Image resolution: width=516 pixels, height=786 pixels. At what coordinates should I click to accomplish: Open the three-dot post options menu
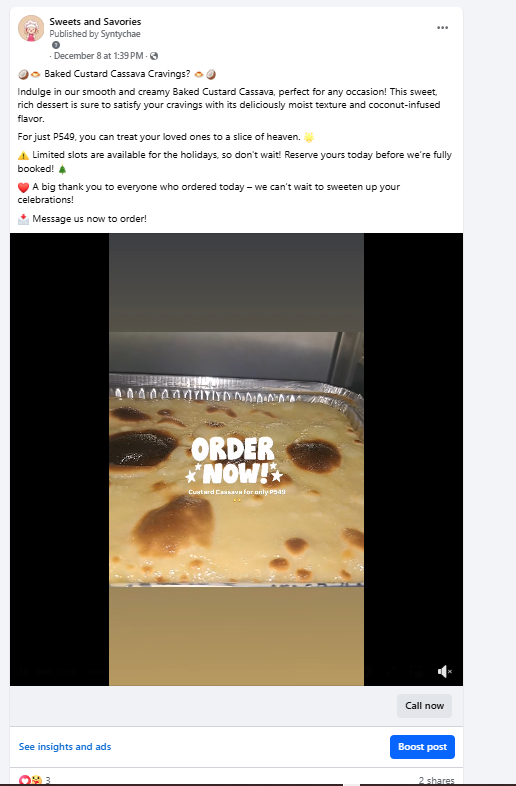(442, 28)
